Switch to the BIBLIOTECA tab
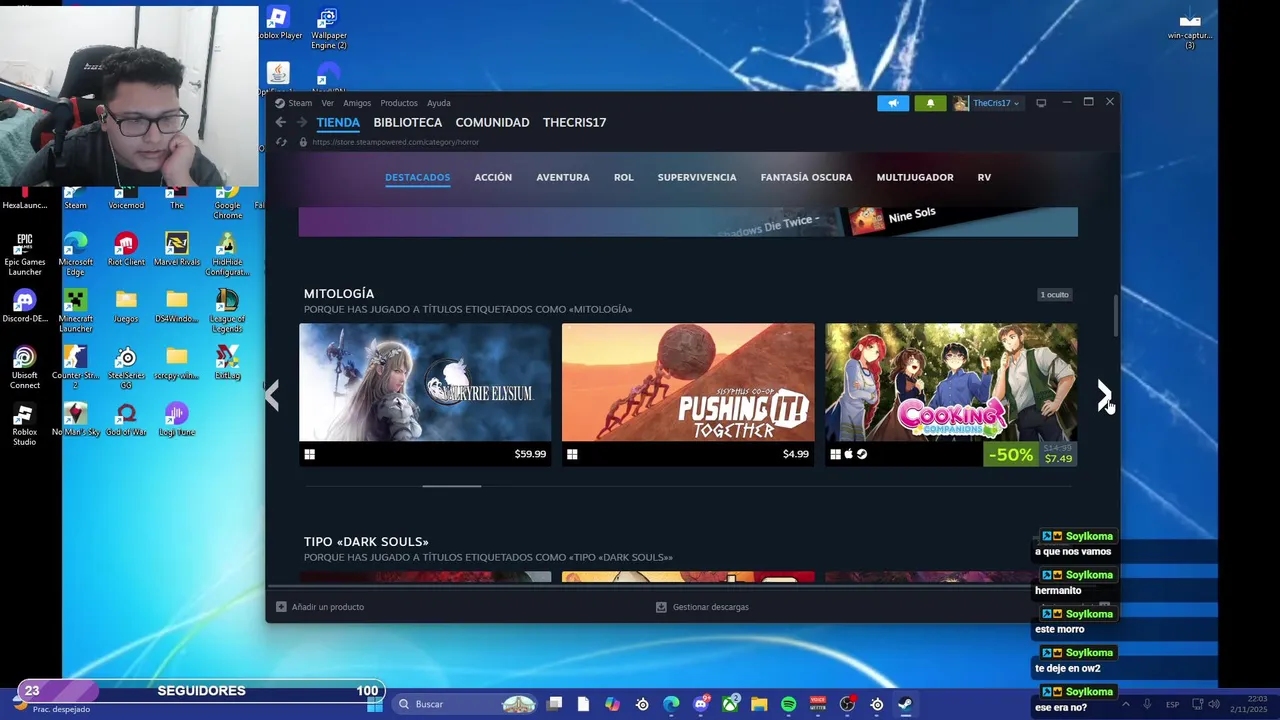The image size is (1280, 720). [x=407, y=122]
